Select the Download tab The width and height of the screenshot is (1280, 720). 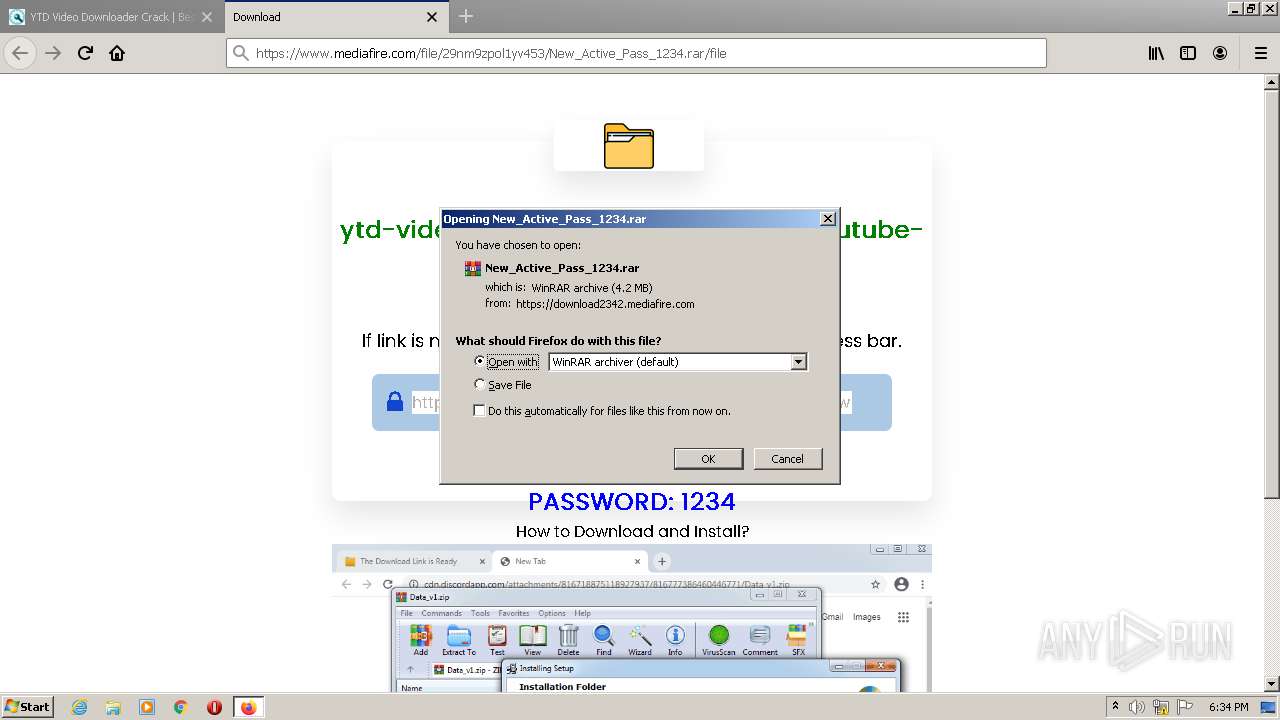click(x=336, y=17)
